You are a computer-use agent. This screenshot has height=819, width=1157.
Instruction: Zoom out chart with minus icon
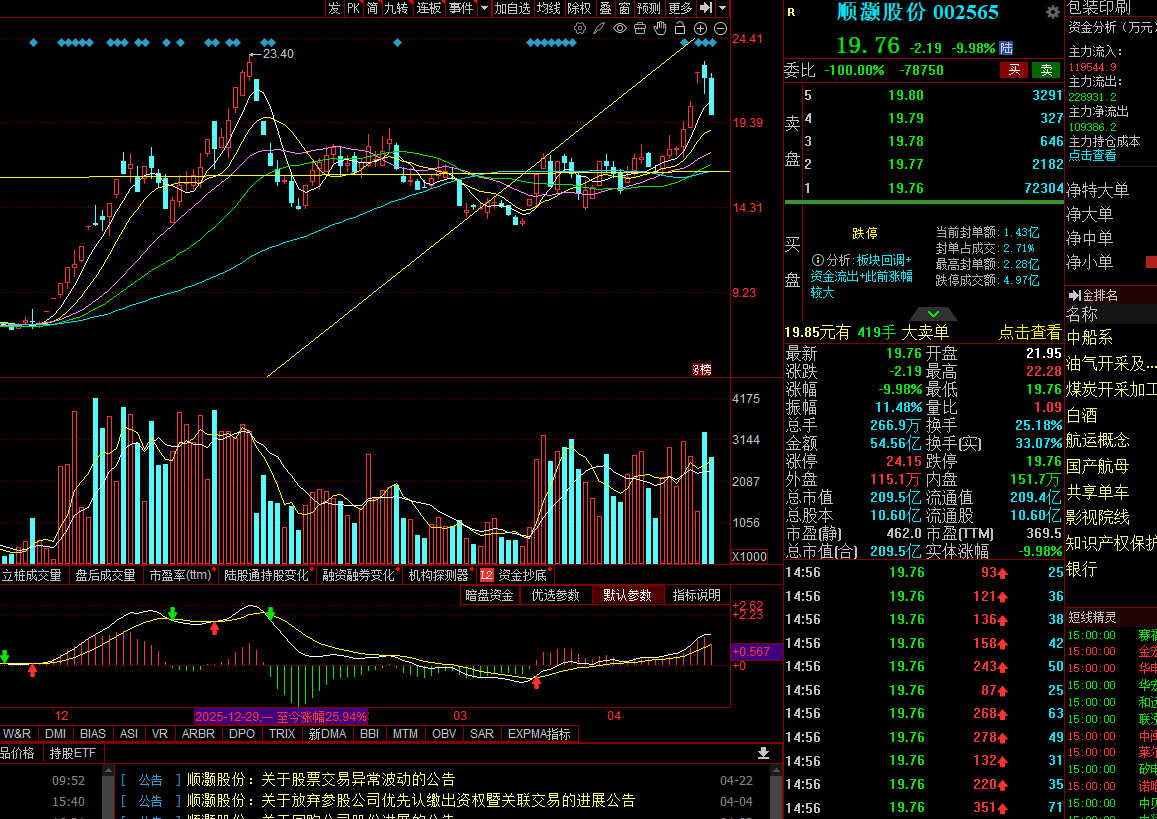tap(720, 29)
